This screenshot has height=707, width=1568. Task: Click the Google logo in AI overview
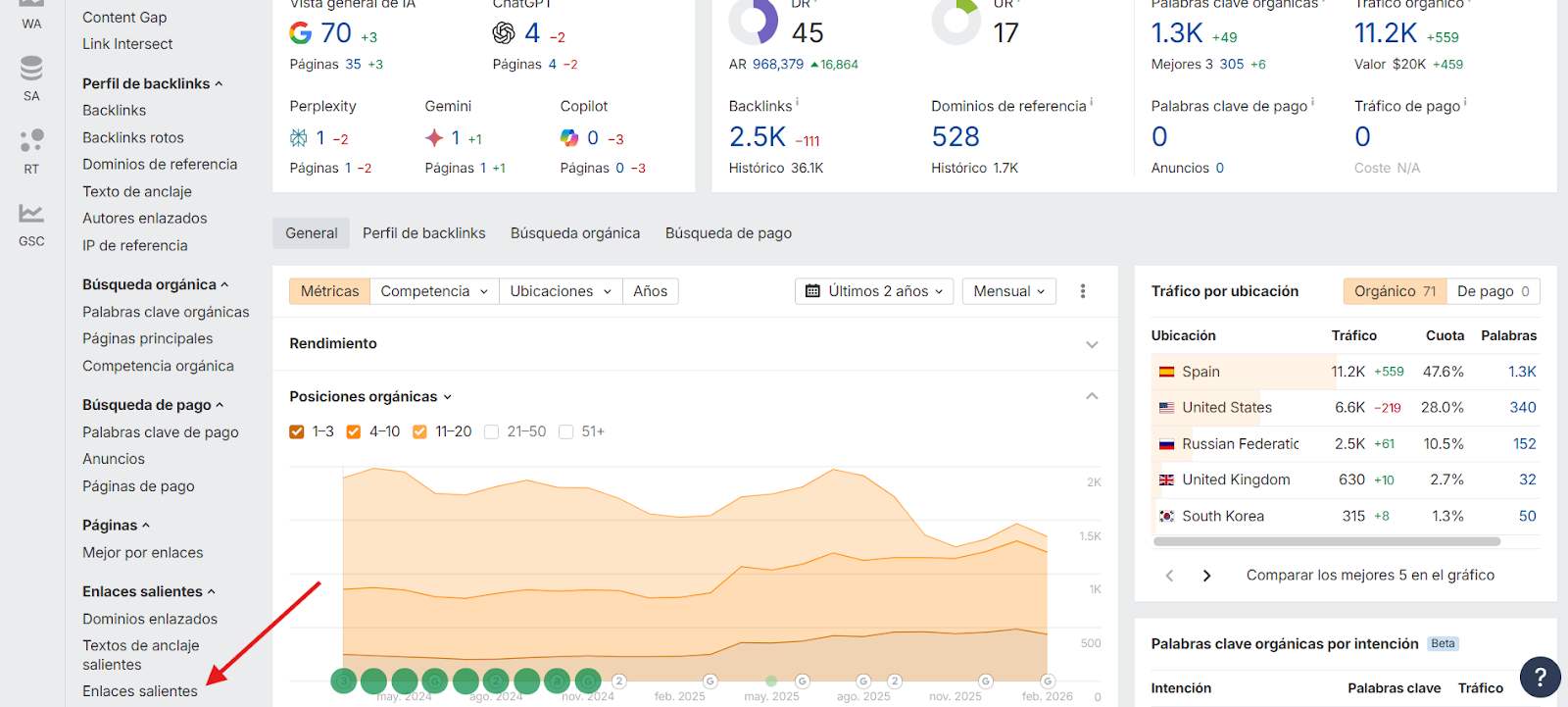click(x=301, y=33)
